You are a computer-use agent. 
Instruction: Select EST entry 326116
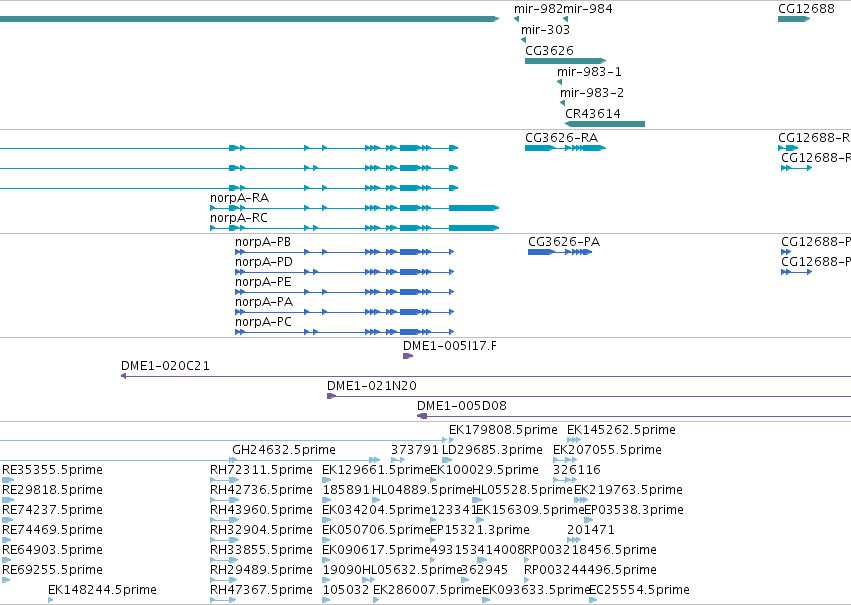click(x=577, y=470)
